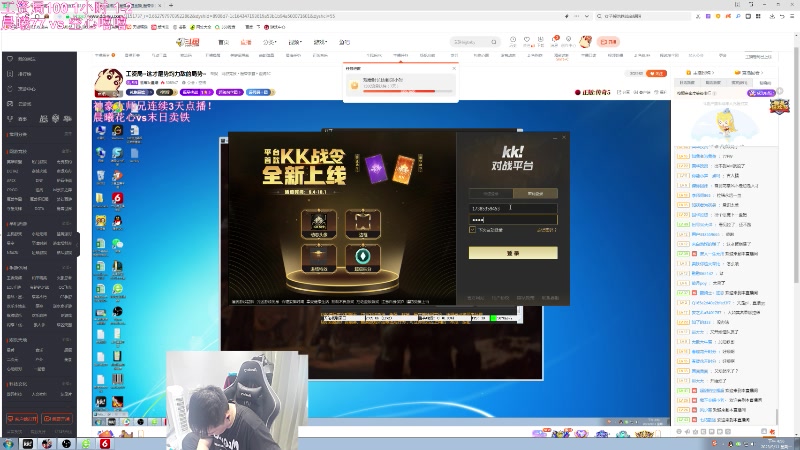The height and width of the screenshot is (450, 800).
Task: Click the red number 6 desktop icon in stream
Action: point(117,199)
